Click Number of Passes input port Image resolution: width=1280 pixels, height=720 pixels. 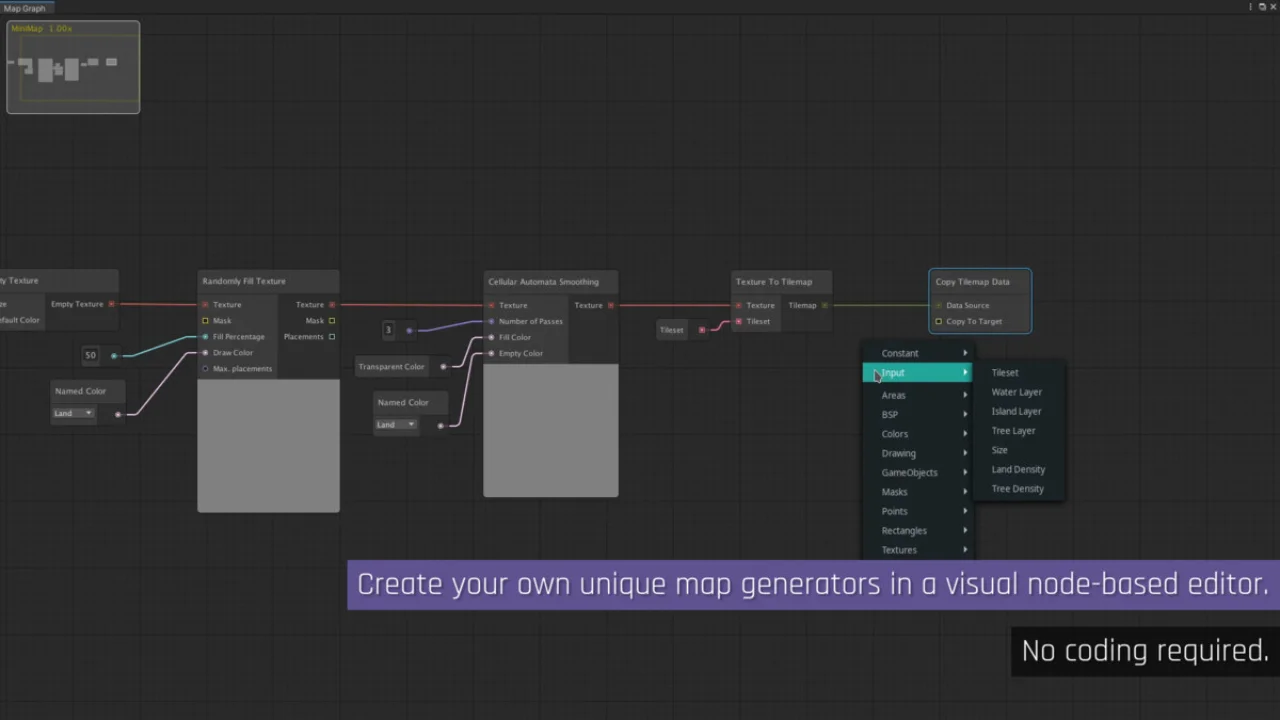tap(491, 322)
